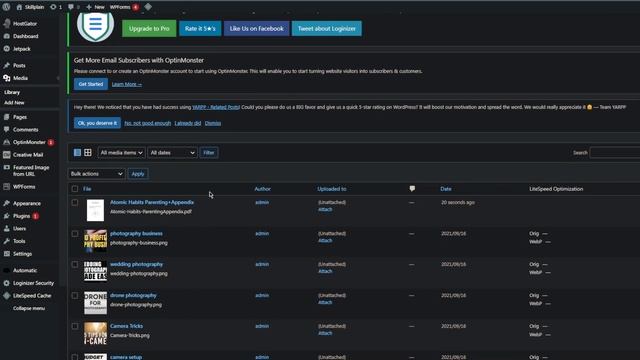Click the Automatic icon in the sidebar
The height and width of the screenshot is (360, 640).
coord(7,270)
